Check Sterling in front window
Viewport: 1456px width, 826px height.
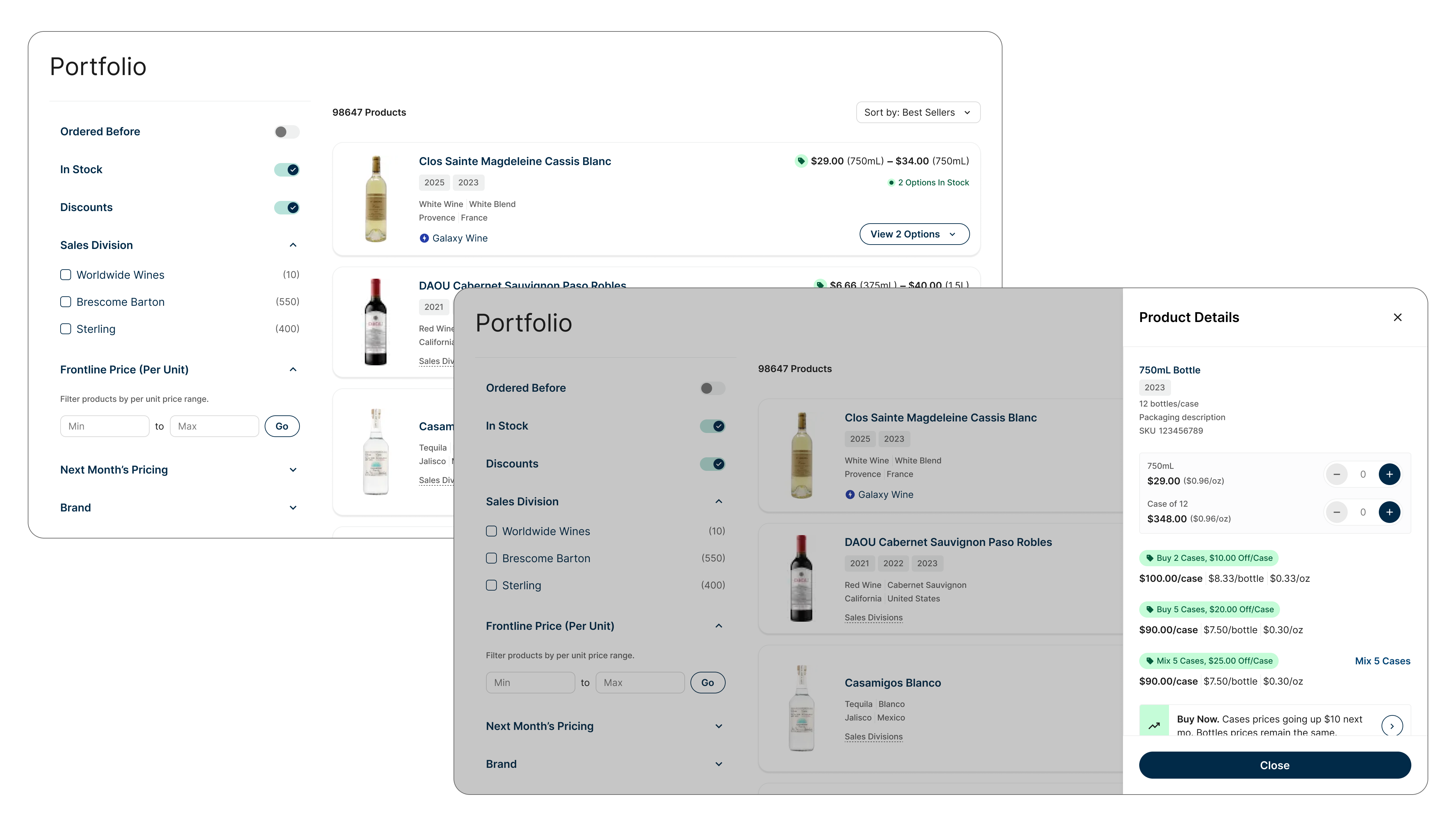491,586
